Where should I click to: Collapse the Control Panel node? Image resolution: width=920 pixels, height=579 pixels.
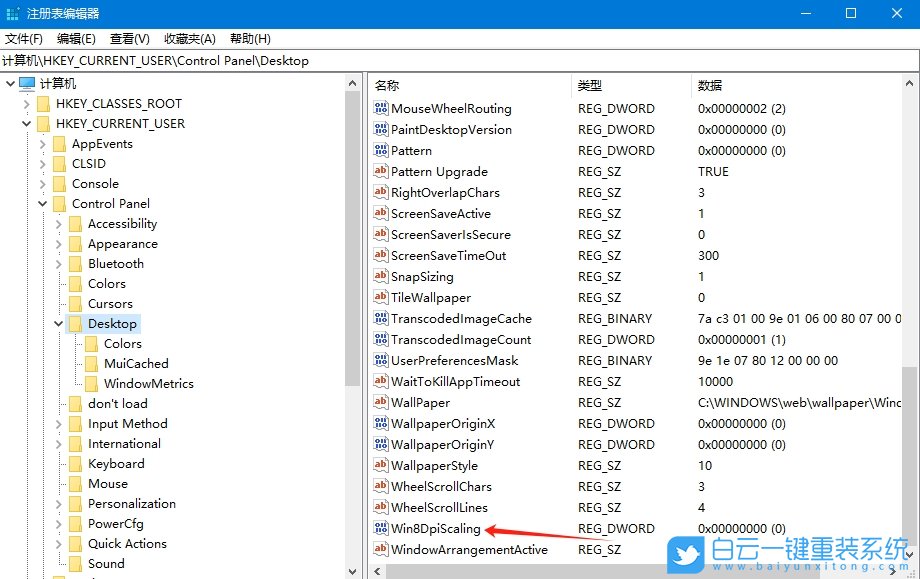[42, 203]
